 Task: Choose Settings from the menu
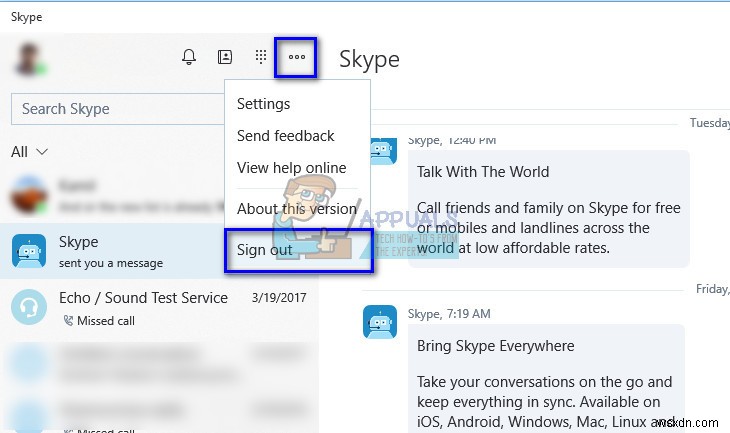click(x=264, y=104)
